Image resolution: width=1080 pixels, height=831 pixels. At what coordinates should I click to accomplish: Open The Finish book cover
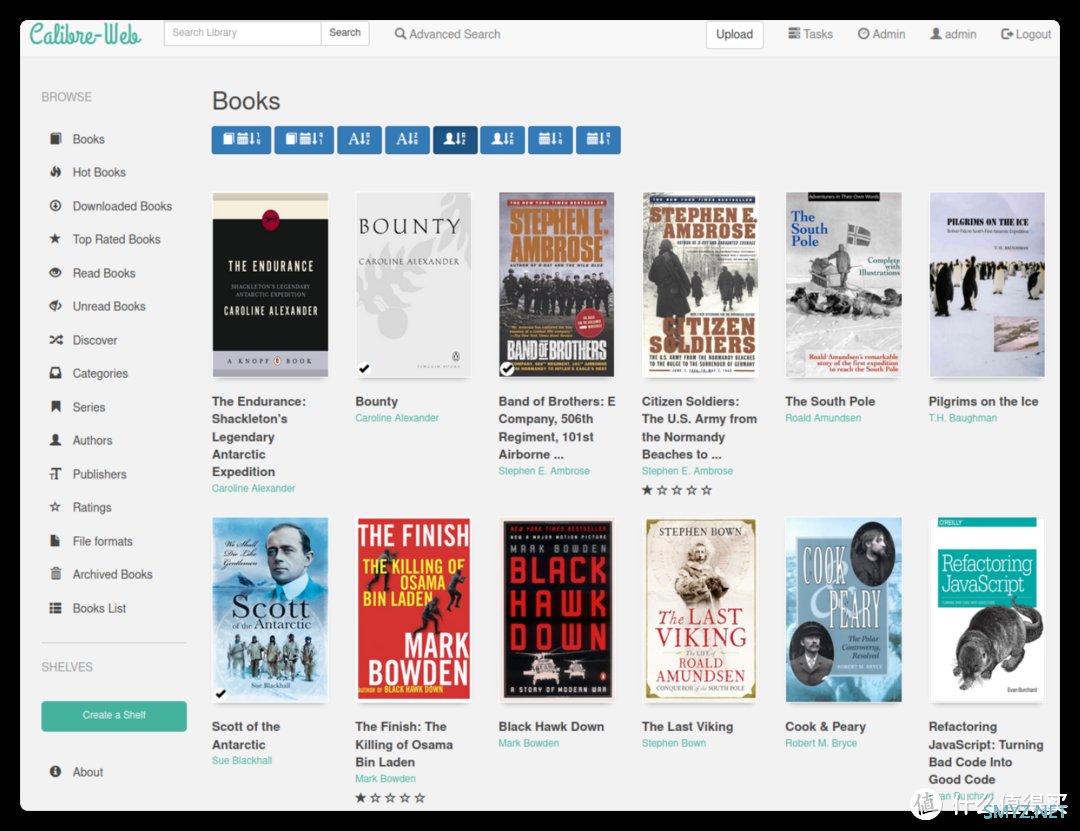coord(413,610)
